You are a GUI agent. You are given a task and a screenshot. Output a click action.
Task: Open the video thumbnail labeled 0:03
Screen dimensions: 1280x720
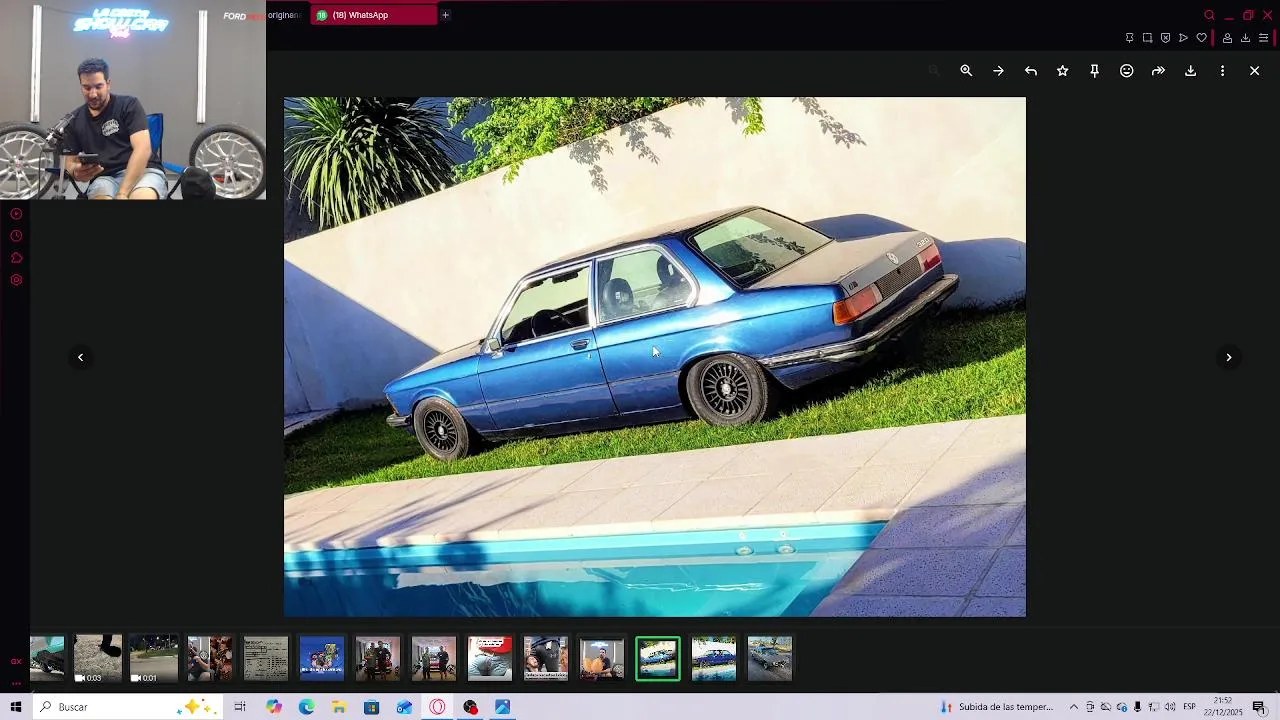pos(98,659)
